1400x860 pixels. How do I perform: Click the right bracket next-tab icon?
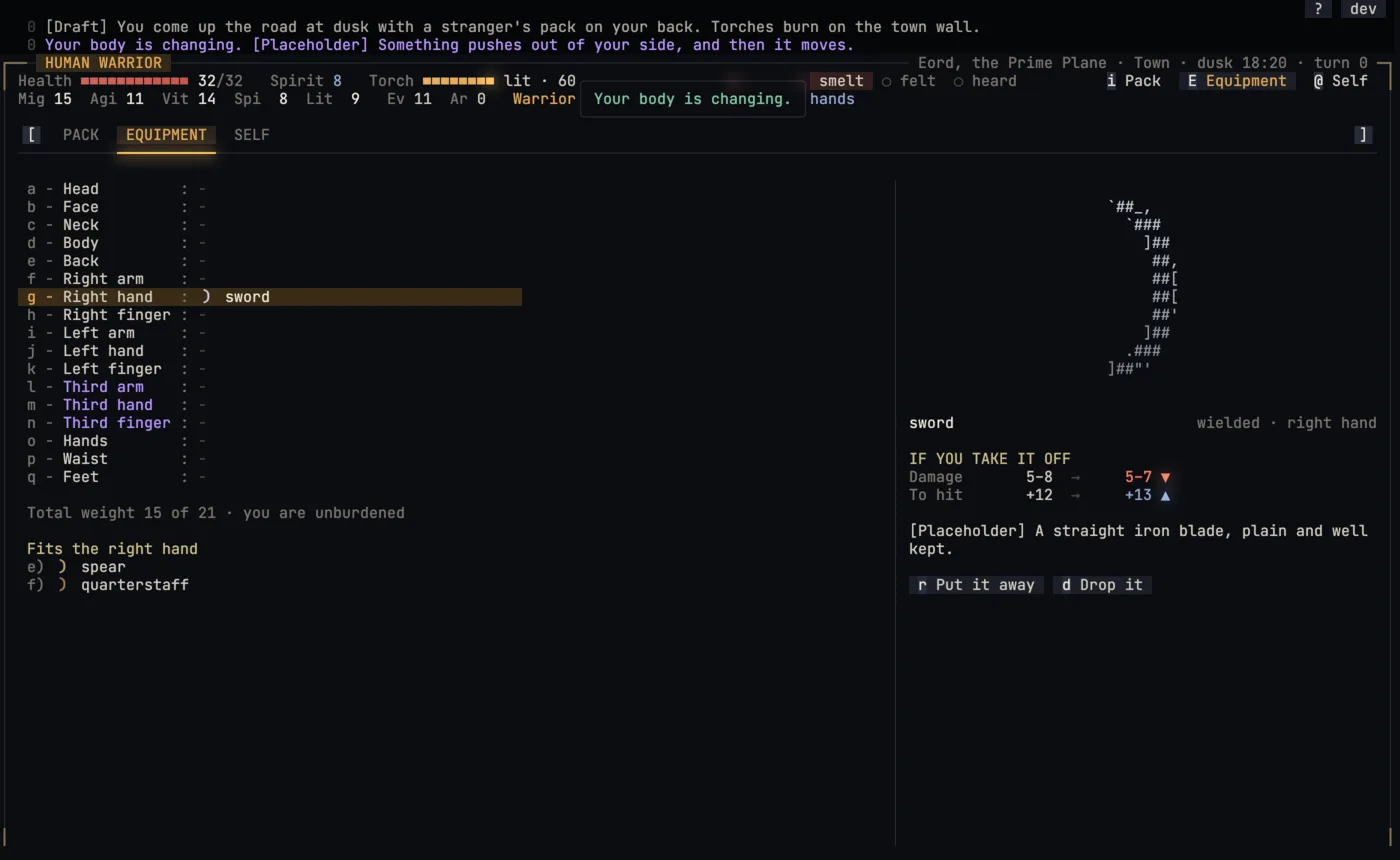click(x=1363, y=134)
